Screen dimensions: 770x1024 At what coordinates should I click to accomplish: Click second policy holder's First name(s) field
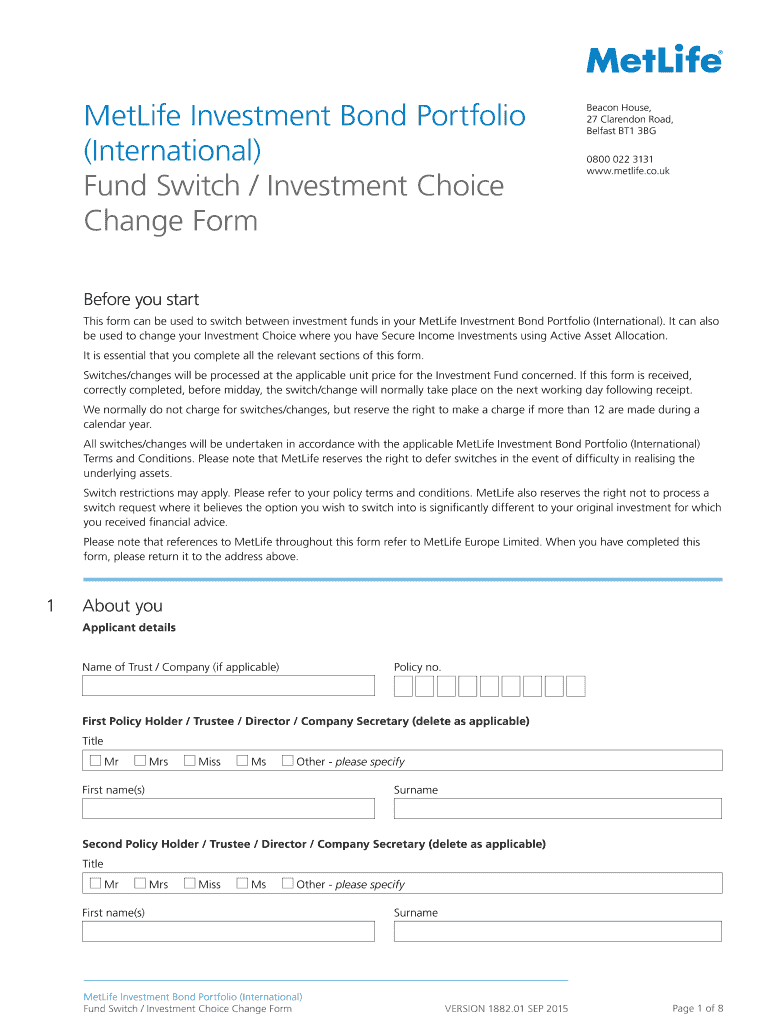228,931
